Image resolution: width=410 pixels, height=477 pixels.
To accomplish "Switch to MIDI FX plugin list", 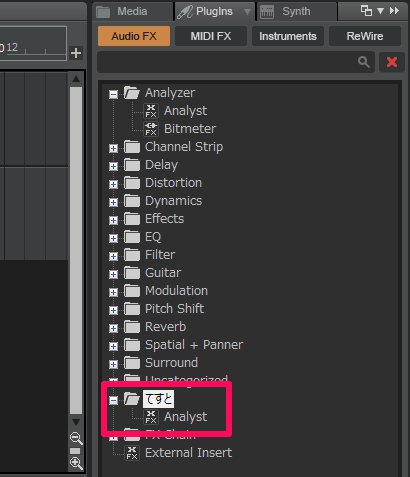I will tap(211, 36).
